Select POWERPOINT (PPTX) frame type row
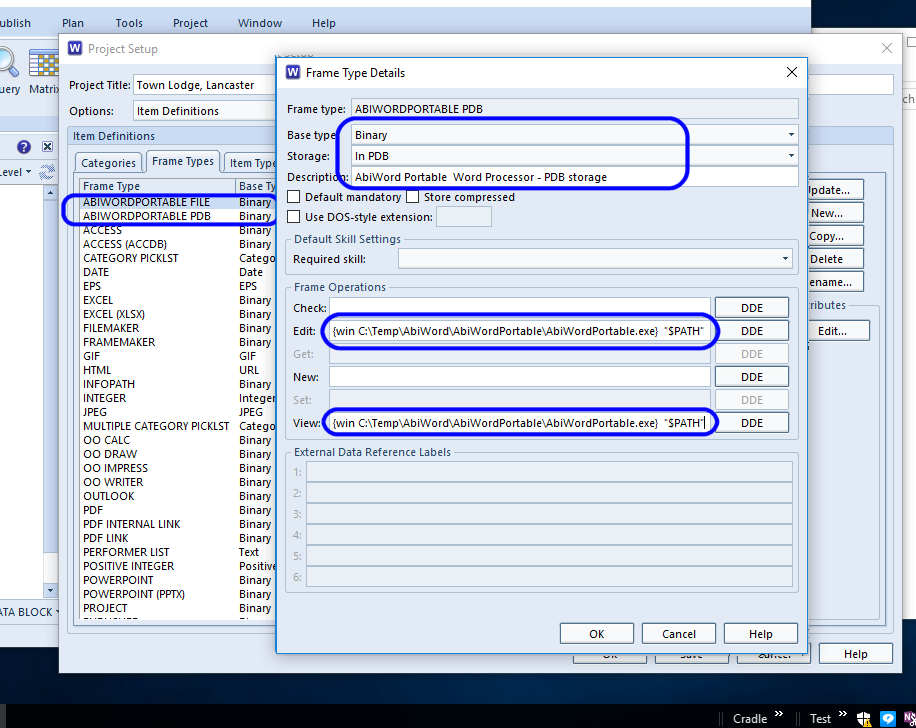Viewport: 916px width, 728px height. [x=177, y=594]
